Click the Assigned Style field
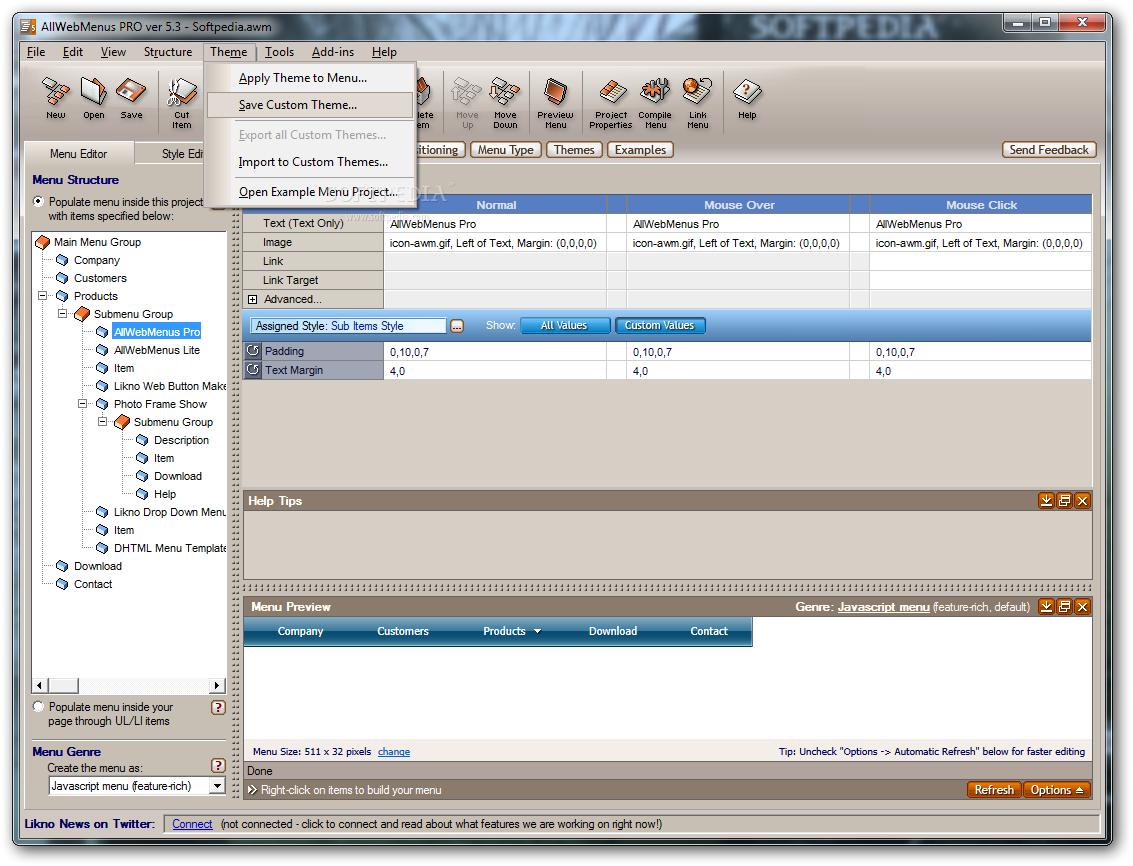This screenshot has height=866, width=1133. 349,326
